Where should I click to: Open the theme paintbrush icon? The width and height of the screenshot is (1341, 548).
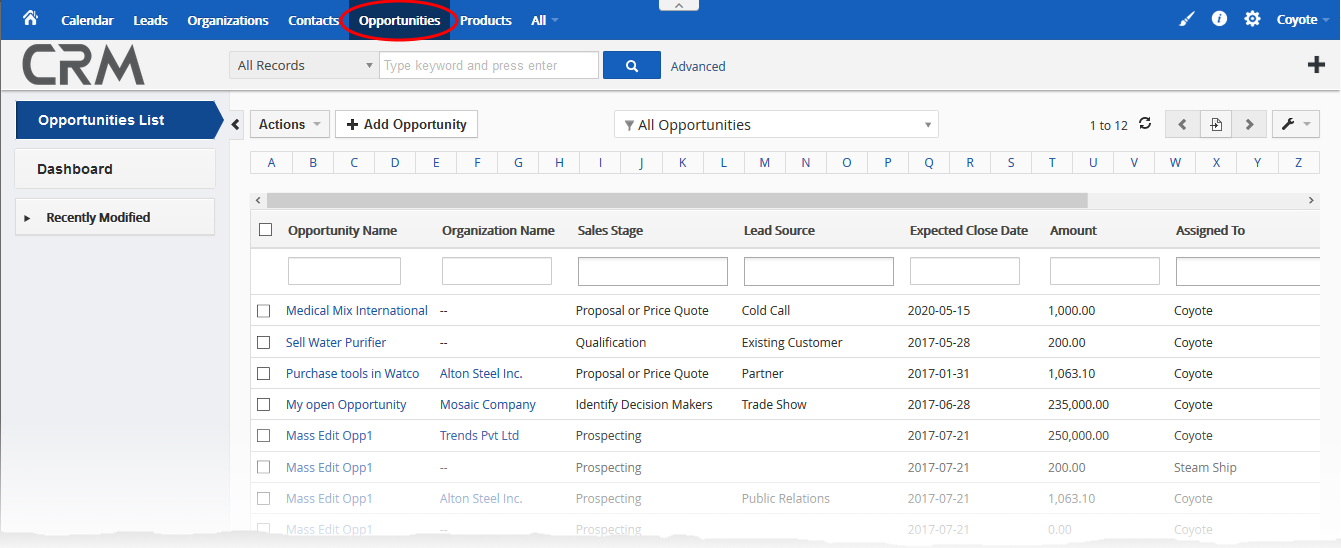1187,19
